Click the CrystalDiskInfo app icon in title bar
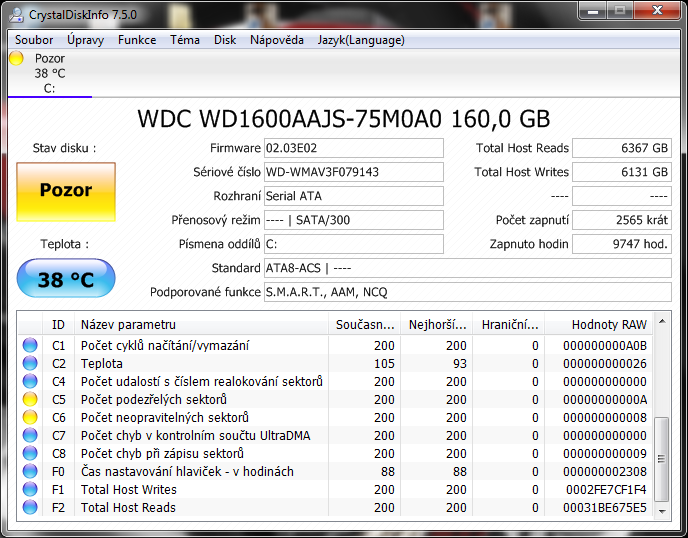 click(17, 14)
